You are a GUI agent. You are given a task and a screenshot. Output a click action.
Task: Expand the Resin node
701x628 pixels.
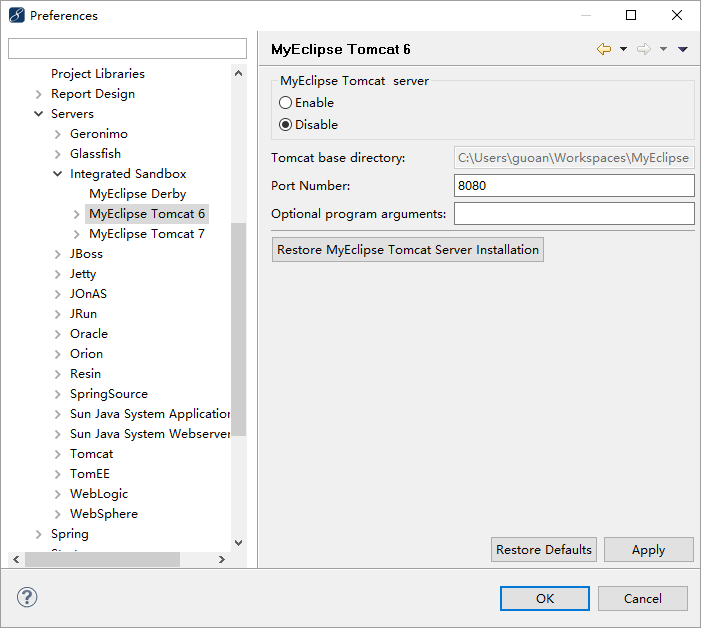pyautogui.click(x=57, y=374)
